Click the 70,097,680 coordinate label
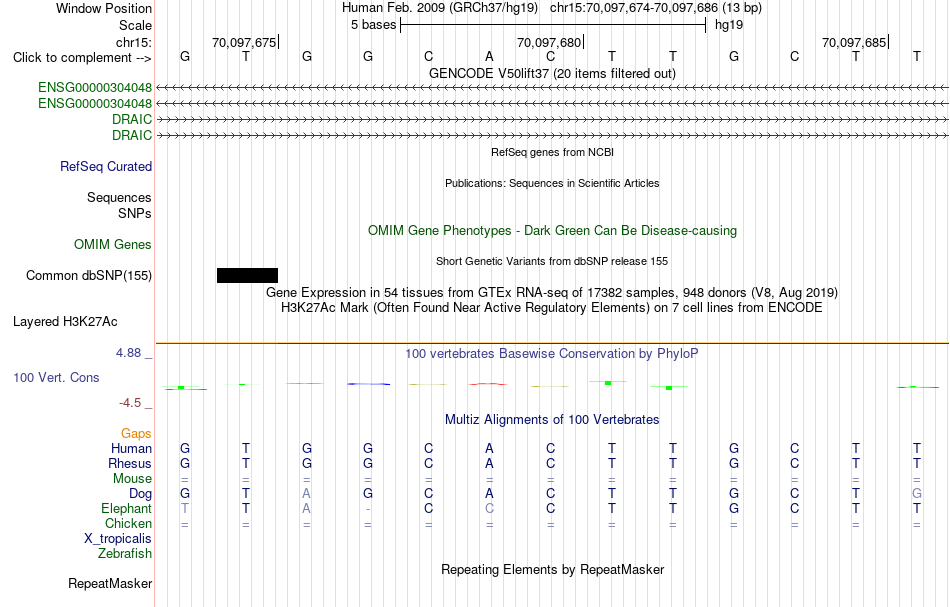Screen dimensions: 950x607 (x=548, y=42)
